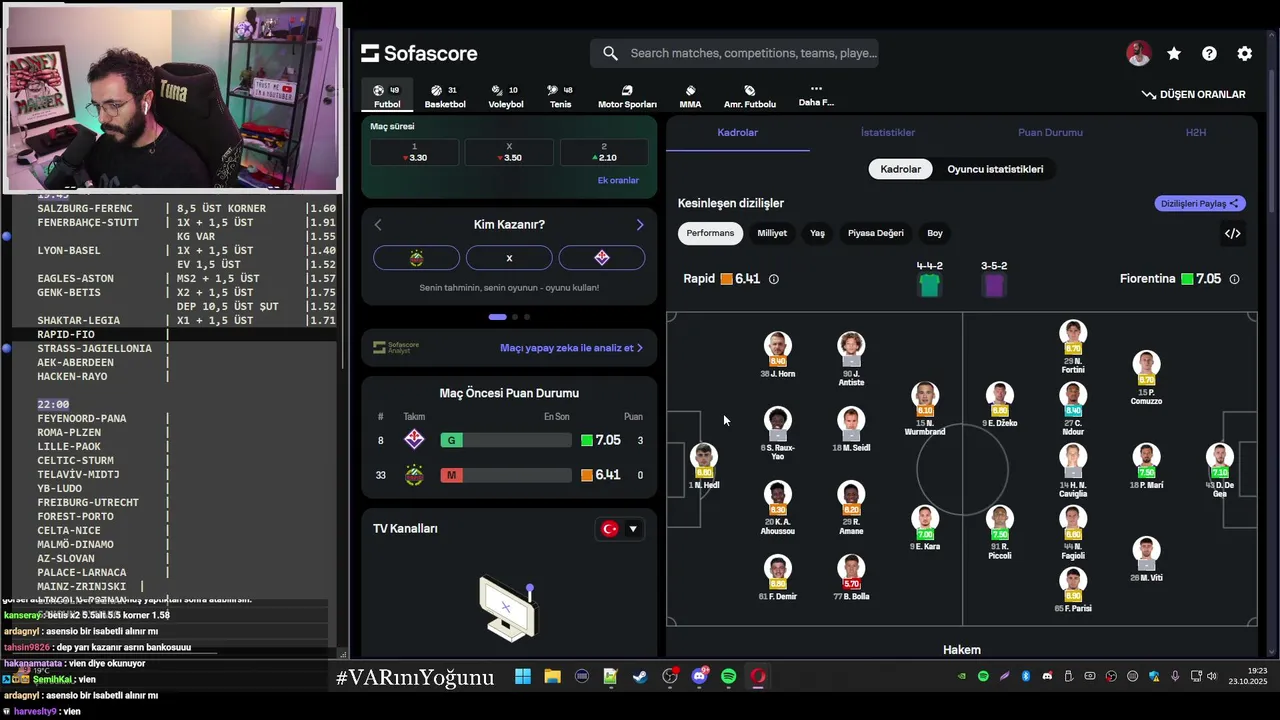The image size is (1280, 720).
Task: Vote for Rapid crest in Kim Kazanır
Action: (416, 258)
